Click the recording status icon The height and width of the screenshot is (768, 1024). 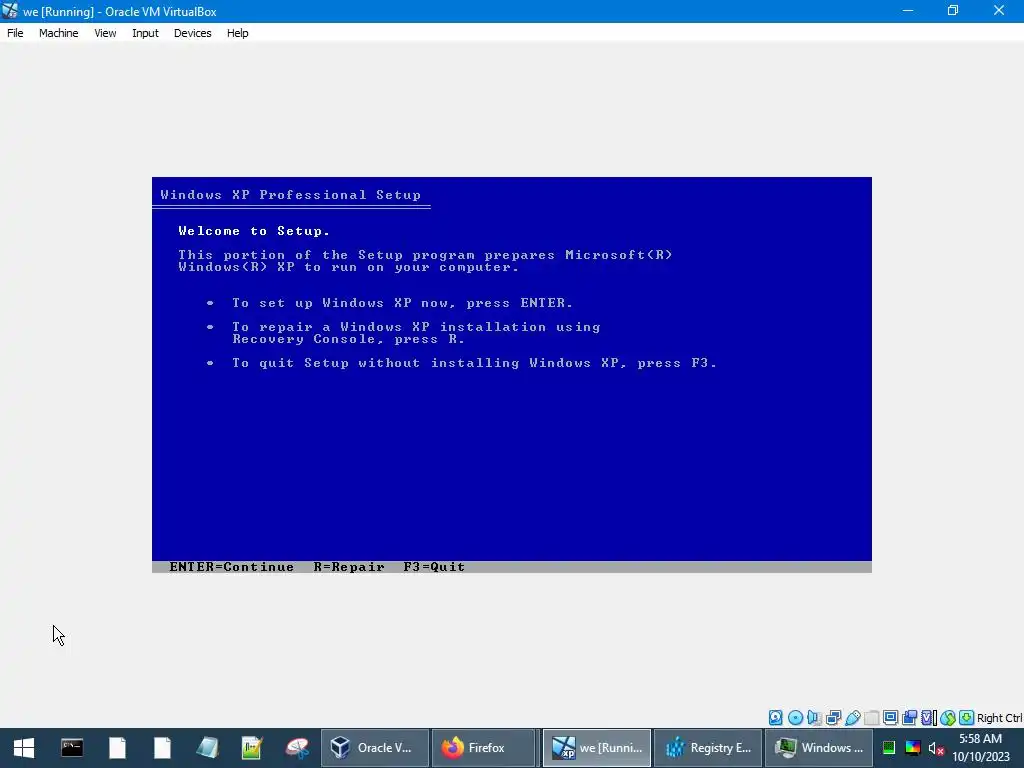(x=909, y=718)
